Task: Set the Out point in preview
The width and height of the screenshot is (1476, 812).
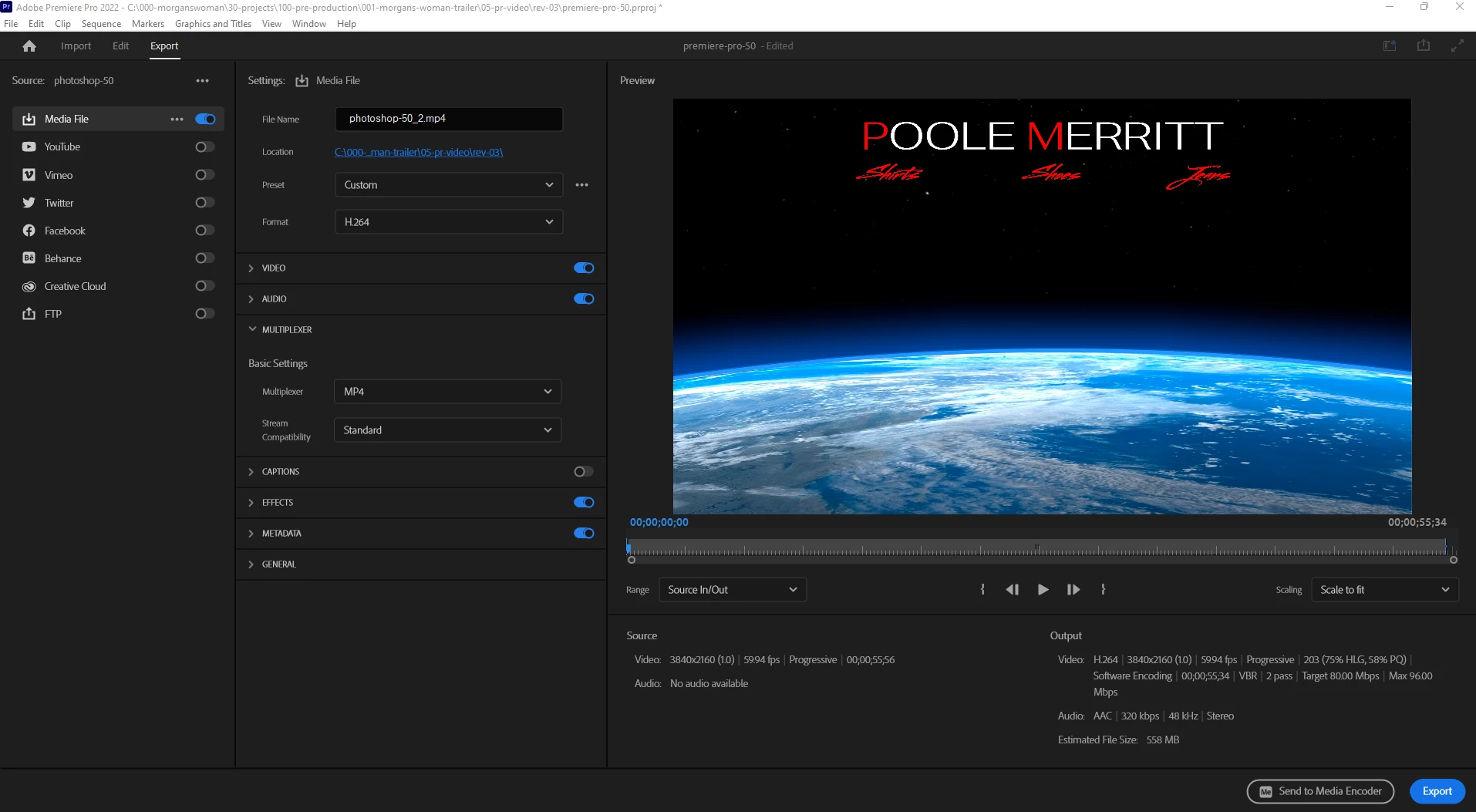Action: [x=1103, y=589]
